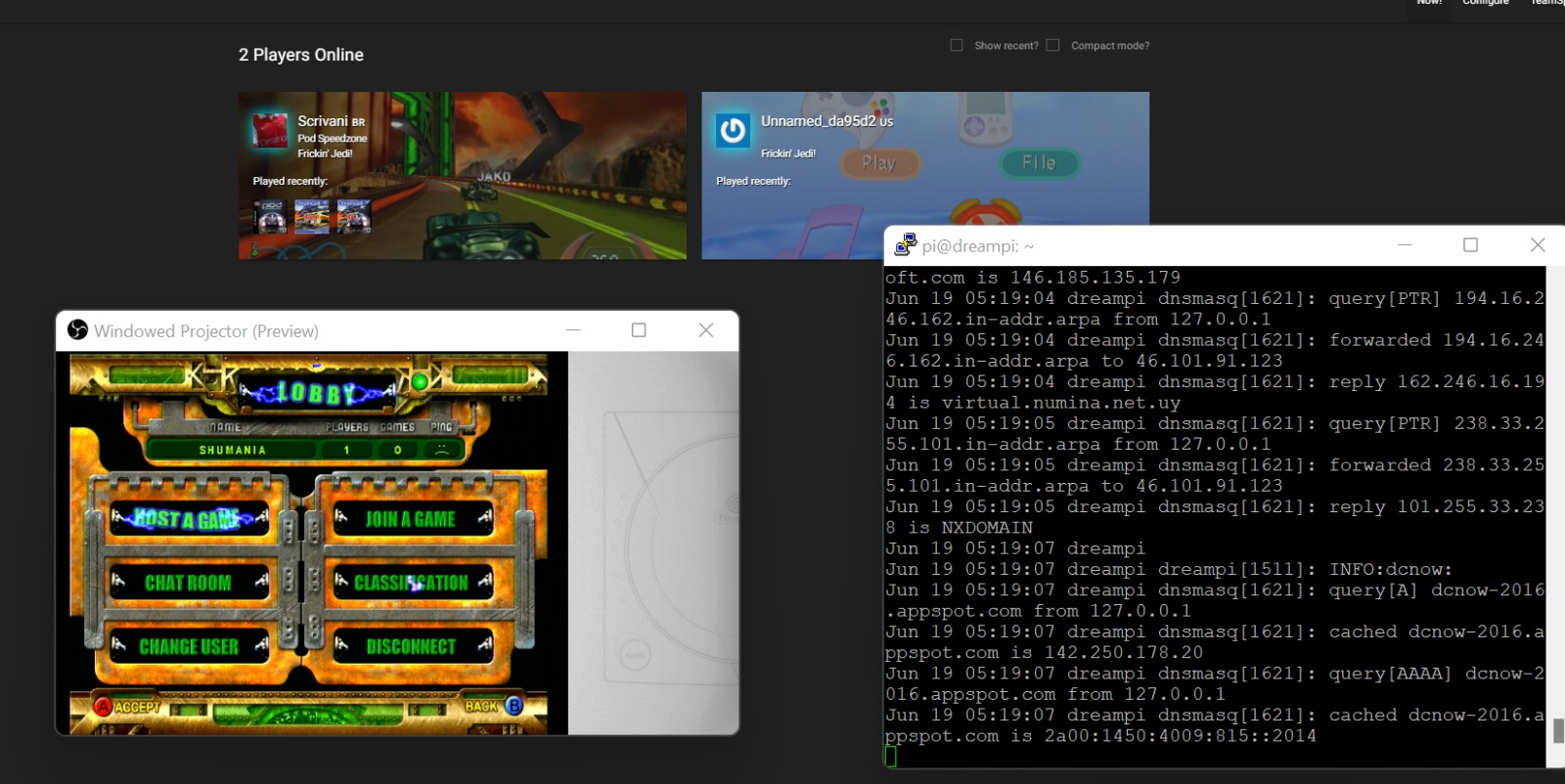
Task: Open the middle recently played game cover
Action: pos(312,216)
